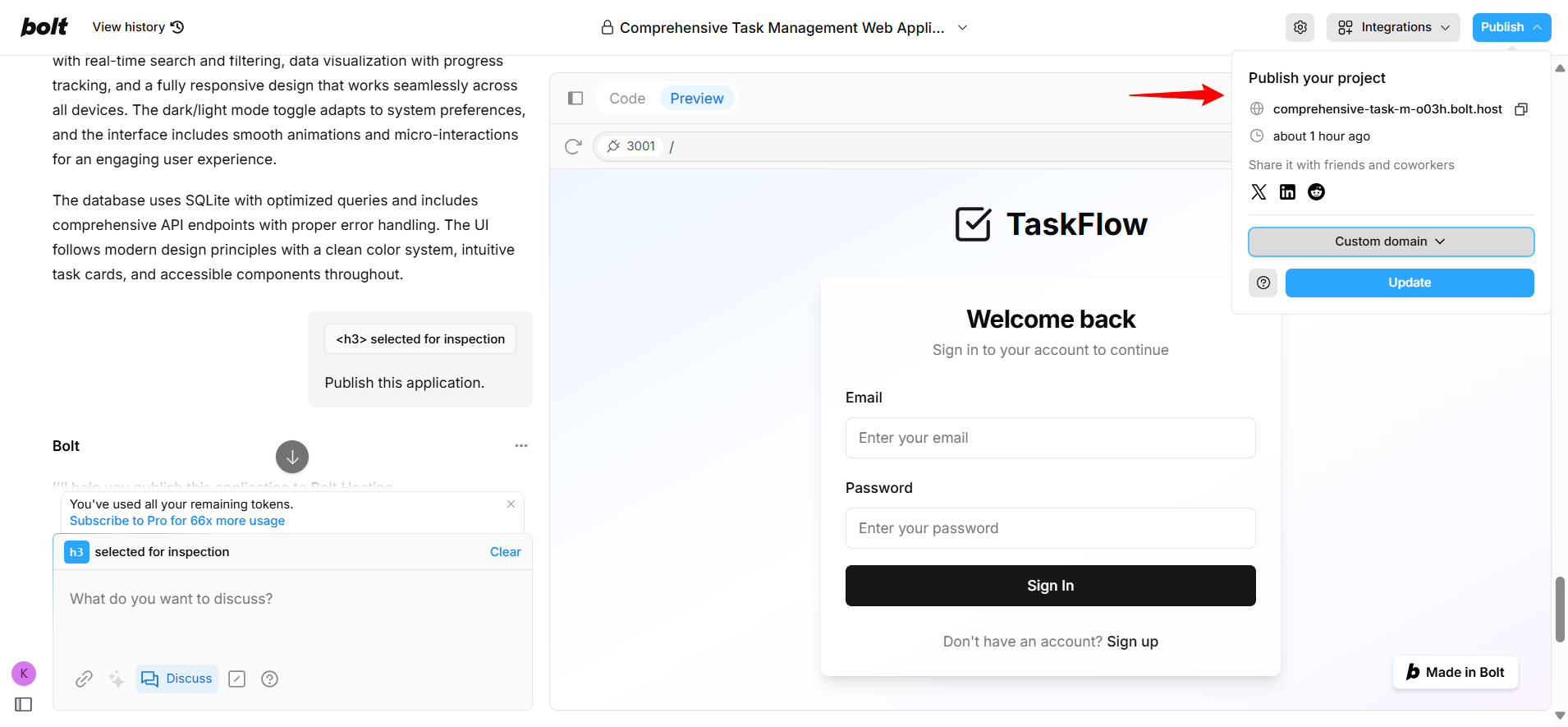Screen dimensions: 1568x727
Task: Open the project title dropdown
Action: (x=963, y=28)
